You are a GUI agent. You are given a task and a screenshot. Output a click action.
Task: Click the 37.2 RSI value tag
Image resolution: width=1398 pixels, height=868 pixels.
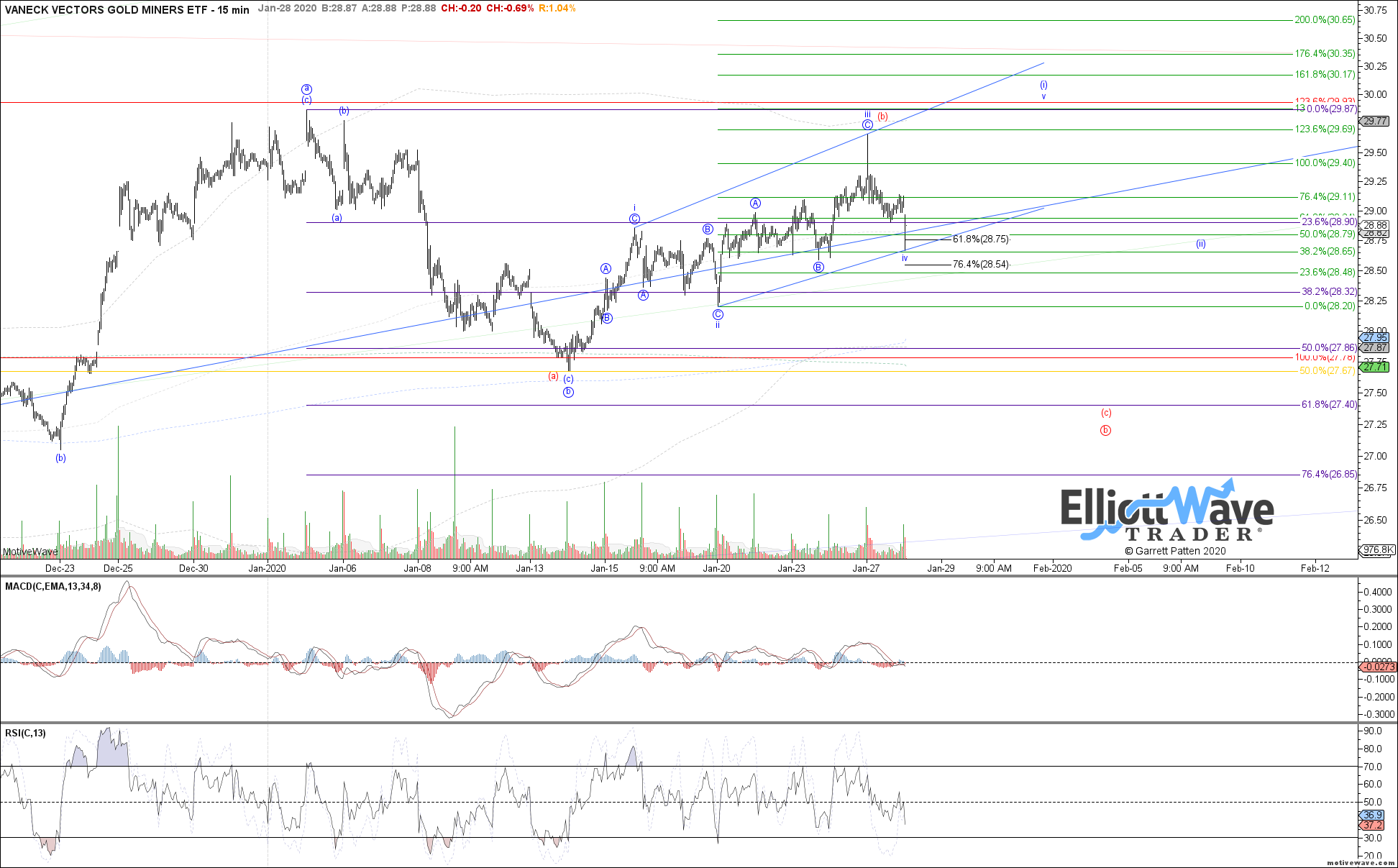(1372, 825)
